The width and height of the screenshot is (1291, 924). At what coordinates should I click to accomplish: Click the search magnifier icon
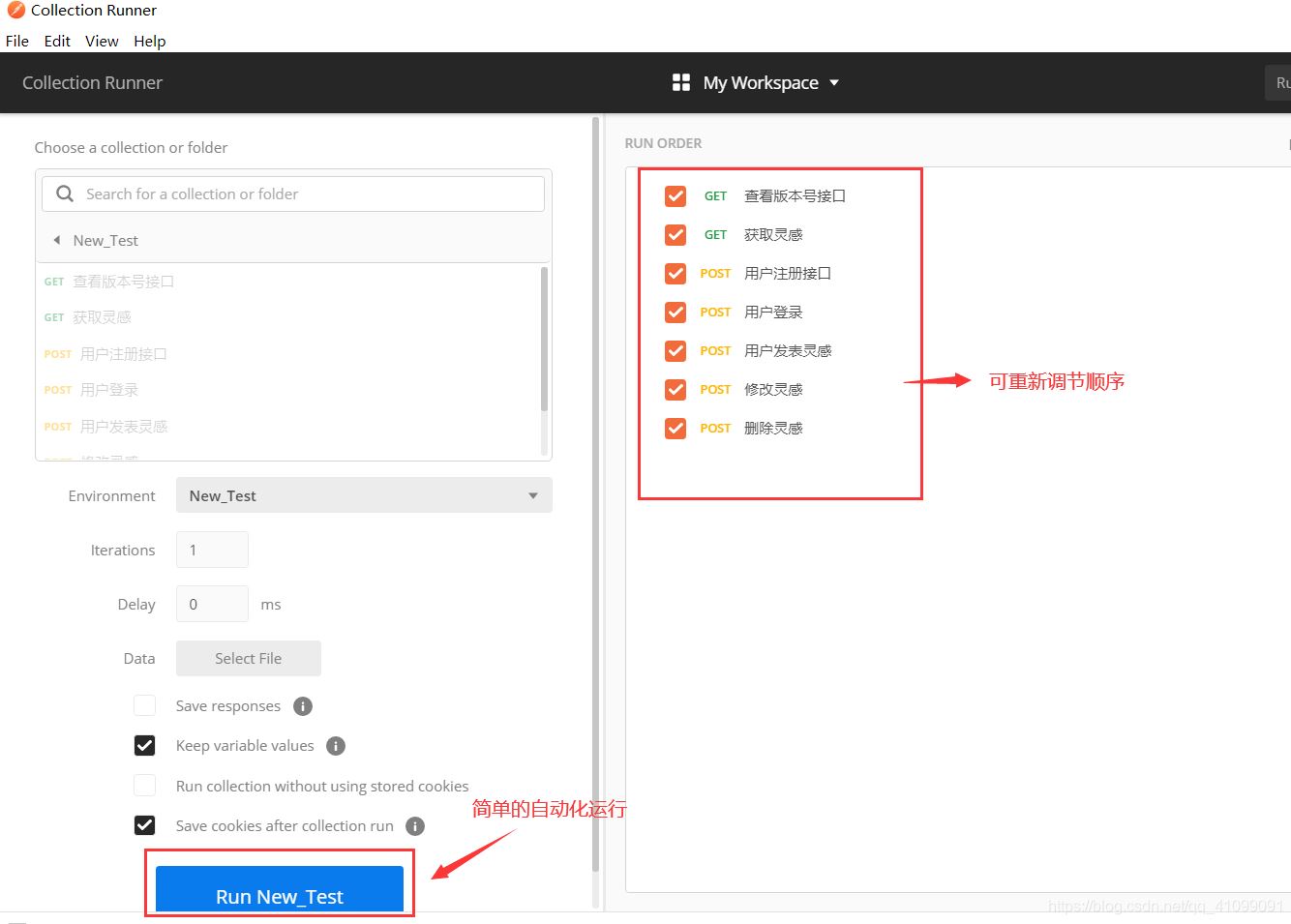pyautogui.click(x=65, y=194)
